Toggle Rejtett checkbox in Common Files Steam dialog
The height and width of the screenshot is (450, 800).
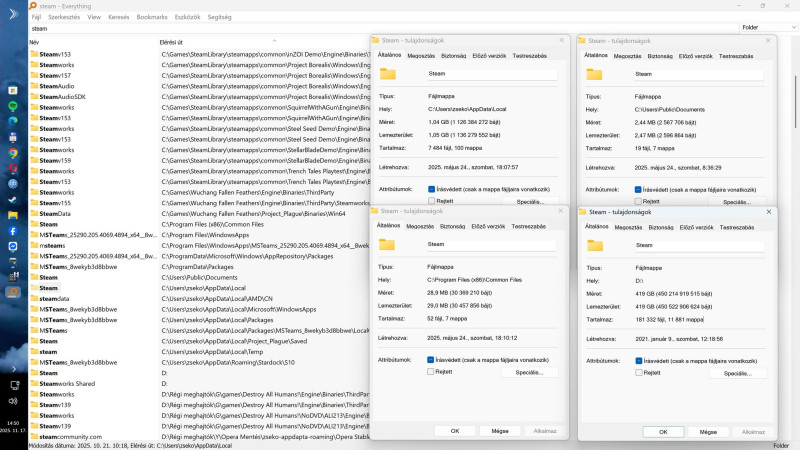pyautogui.click(x=431, y=371)
